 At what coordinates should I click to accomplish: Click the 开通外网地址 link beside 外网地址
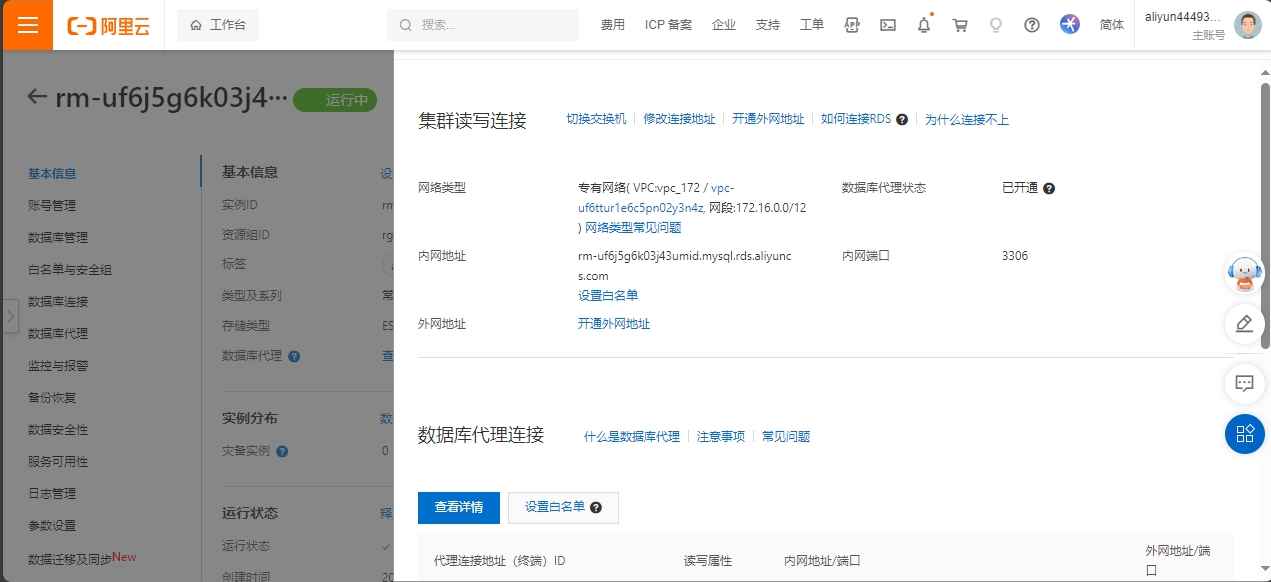tap(613, 324)
